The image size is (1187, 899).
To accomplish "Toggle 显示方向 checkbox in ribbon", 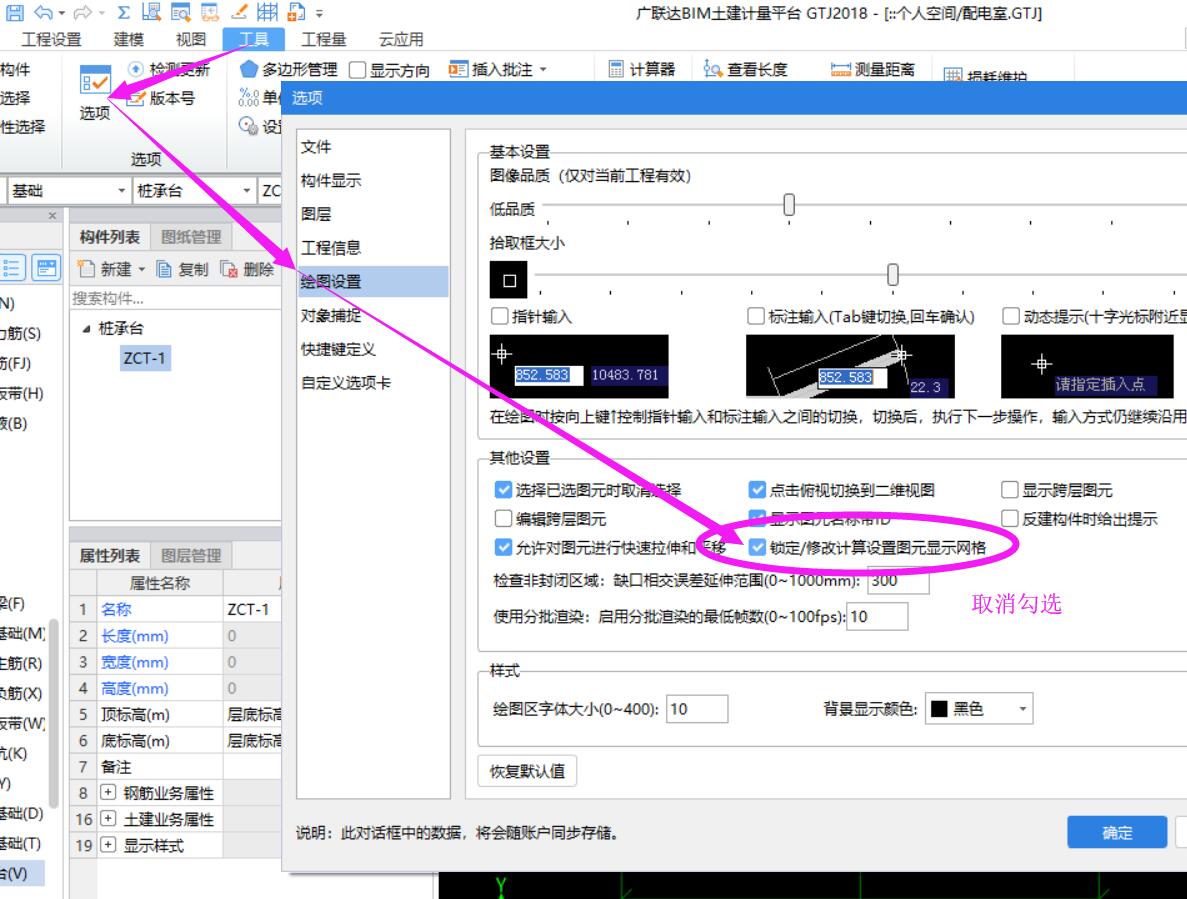I will coord(358,70).
